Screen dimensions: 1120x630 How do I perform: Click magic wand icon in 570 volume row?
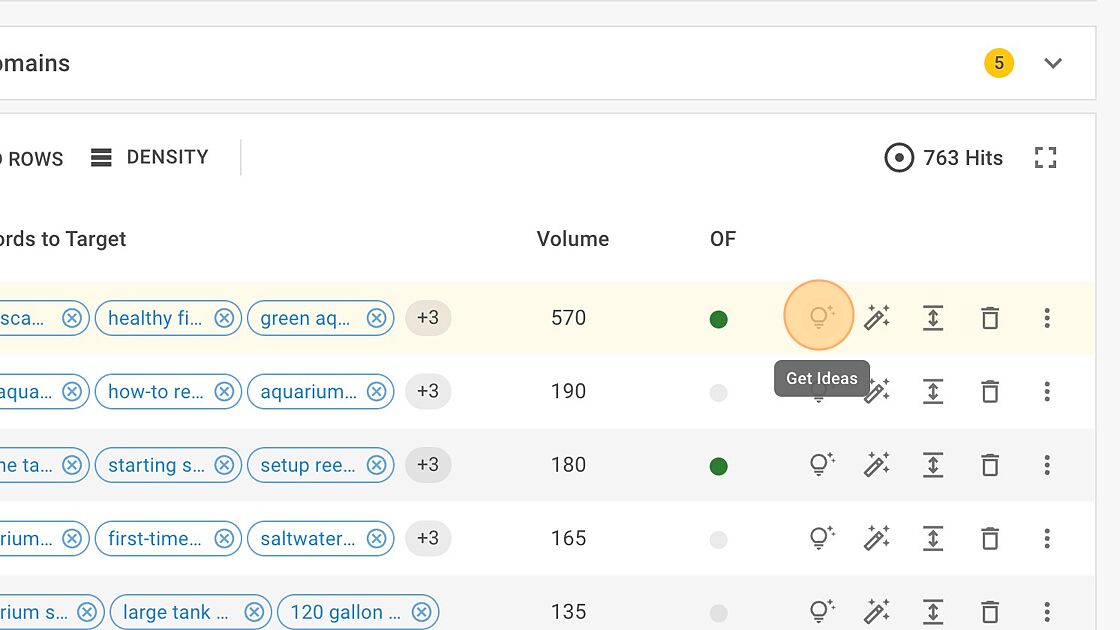coord(877,318)
